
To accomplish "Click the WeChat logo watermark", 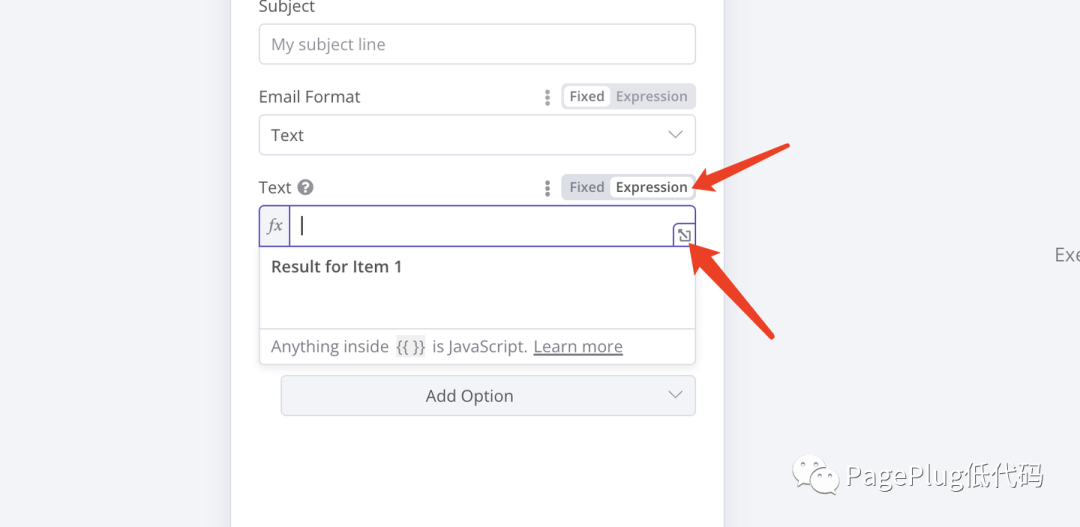I will [816, 476].
